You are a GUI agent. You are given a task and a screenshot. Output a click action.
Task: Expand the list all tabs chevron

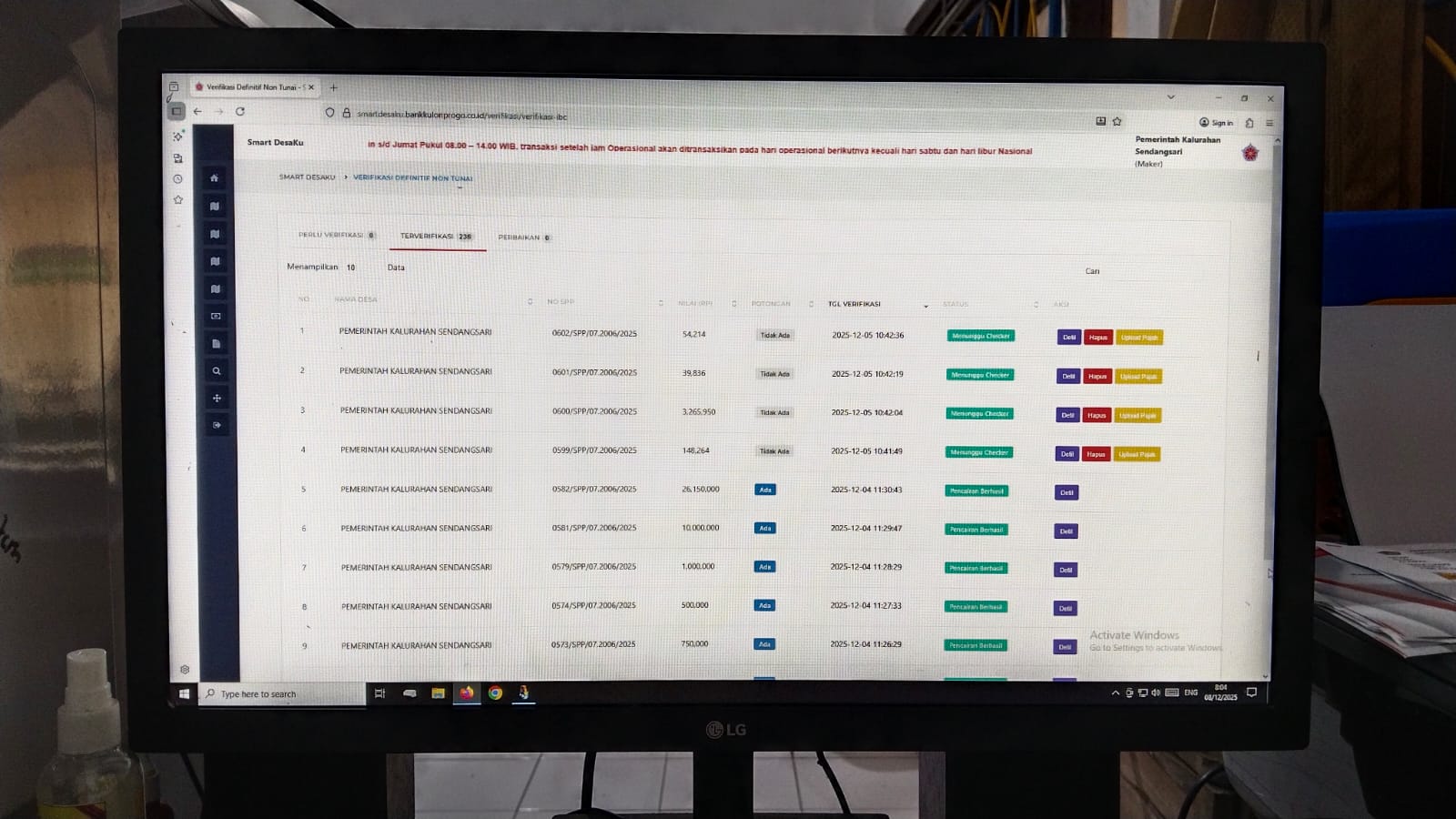(1171, 96)
